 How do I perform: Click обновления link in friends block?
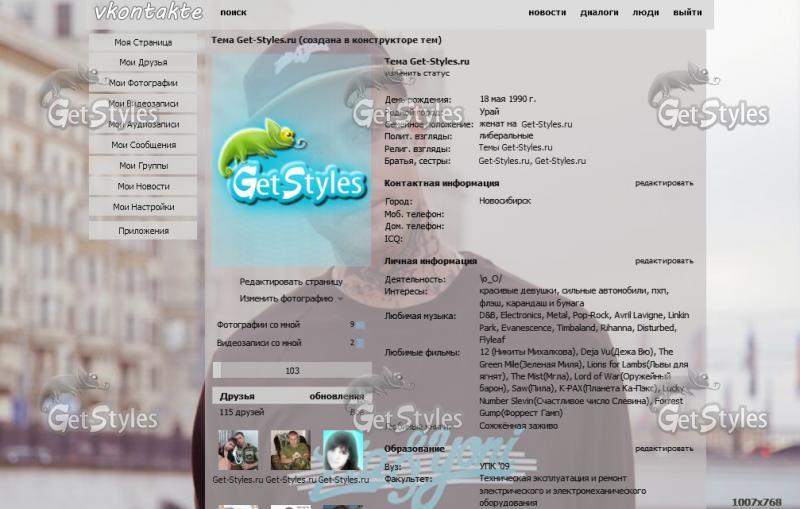pyautogui.click(x=337, y=396)
